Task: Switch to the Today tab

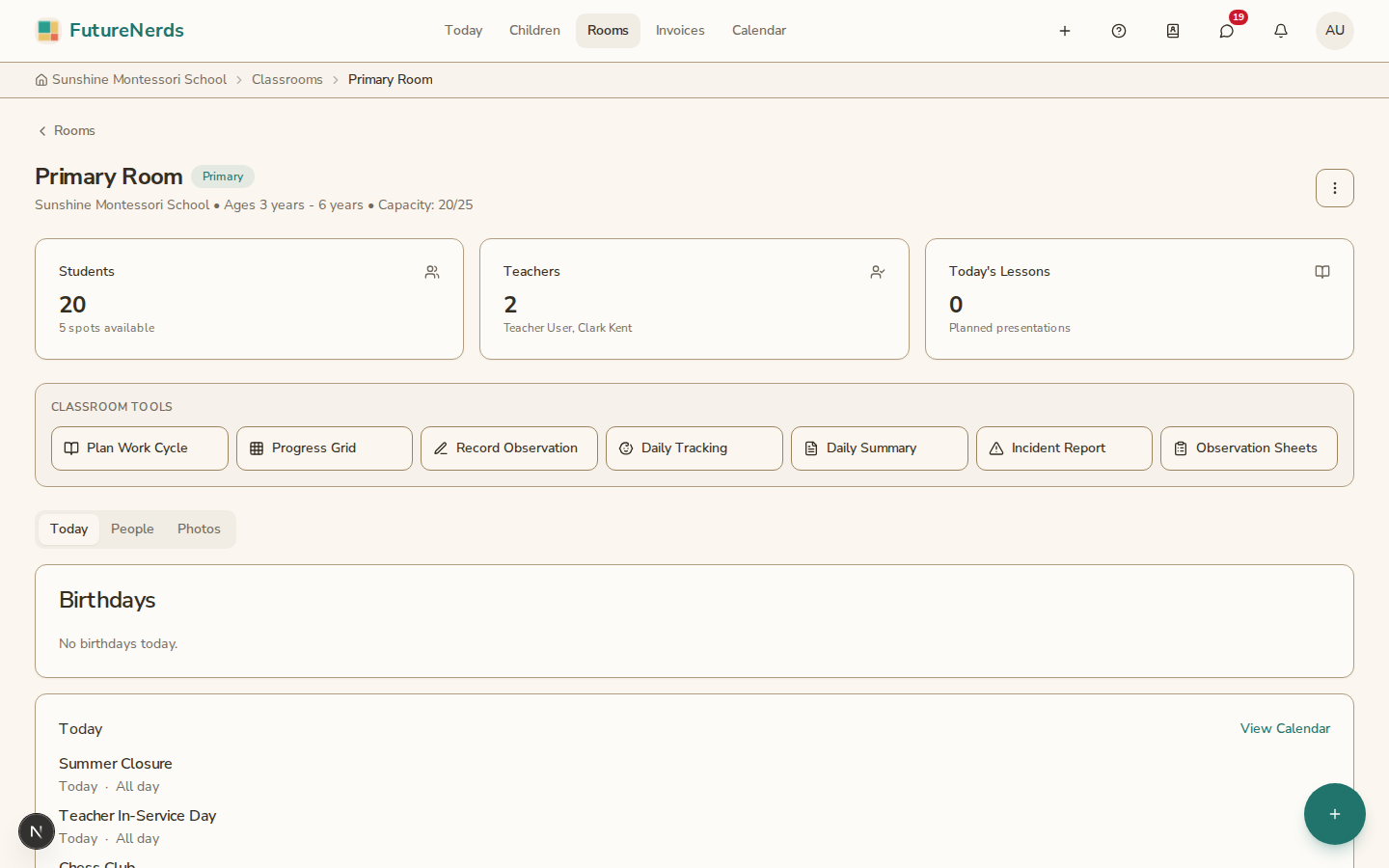Action: point(69,529)
